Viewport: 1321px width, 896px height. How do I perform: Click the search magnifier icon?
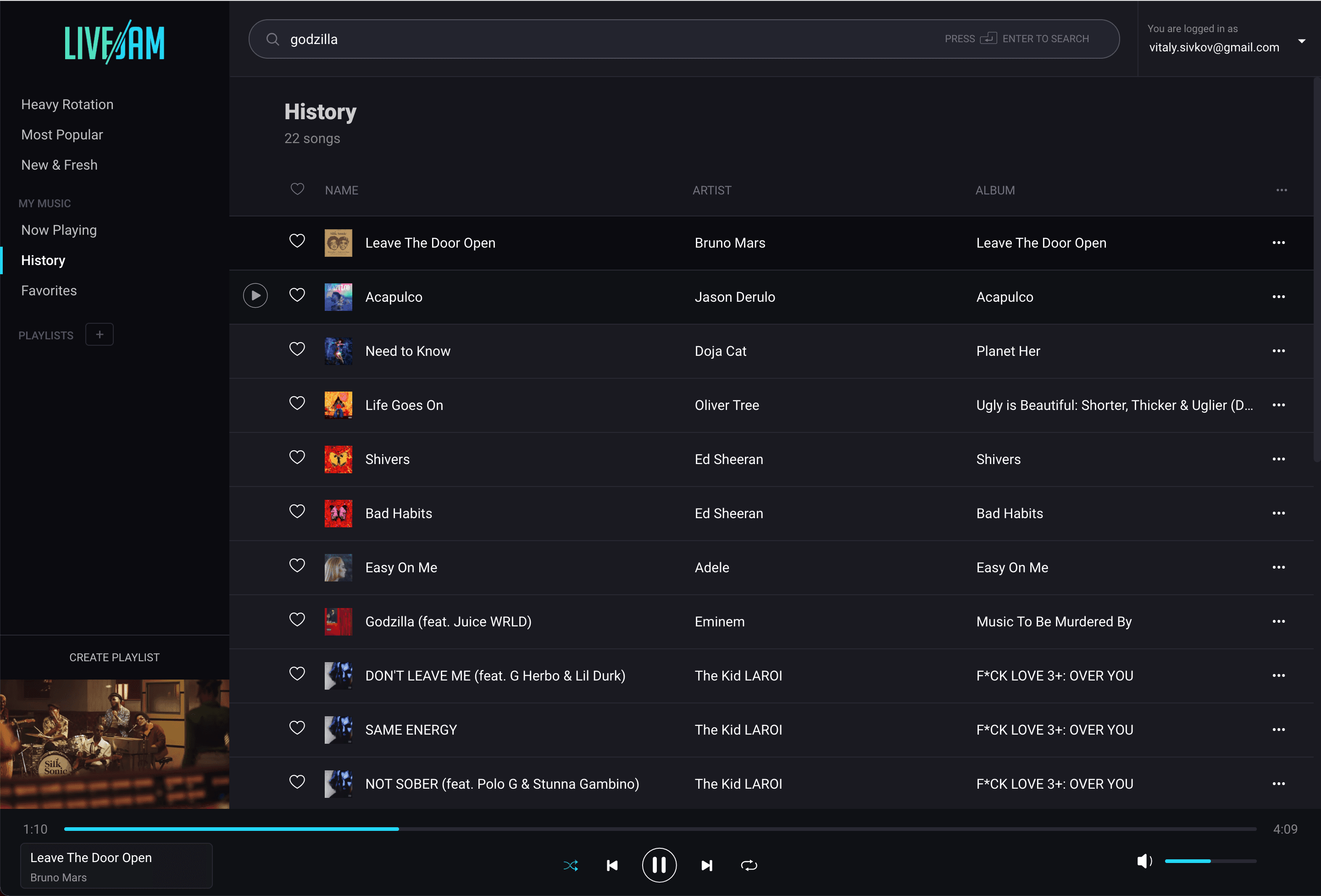click(273, 39)
